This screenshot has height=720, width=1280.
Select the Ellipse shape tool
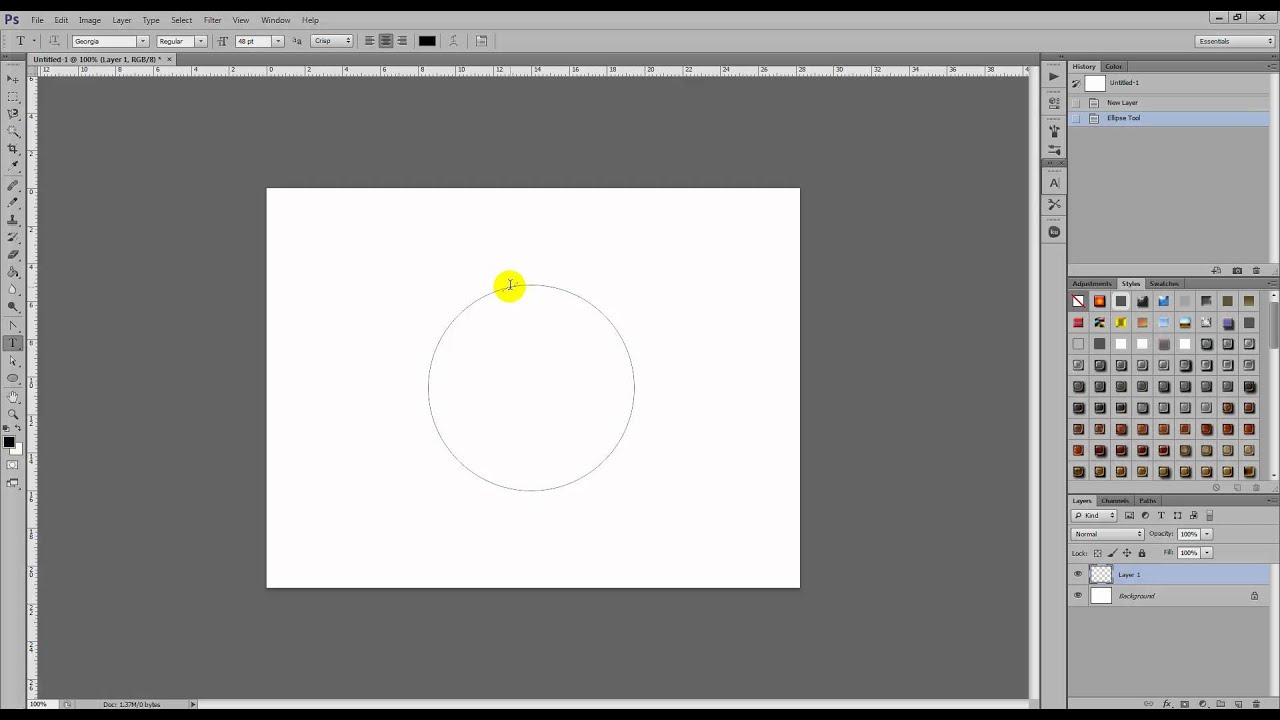pos(13,378)
